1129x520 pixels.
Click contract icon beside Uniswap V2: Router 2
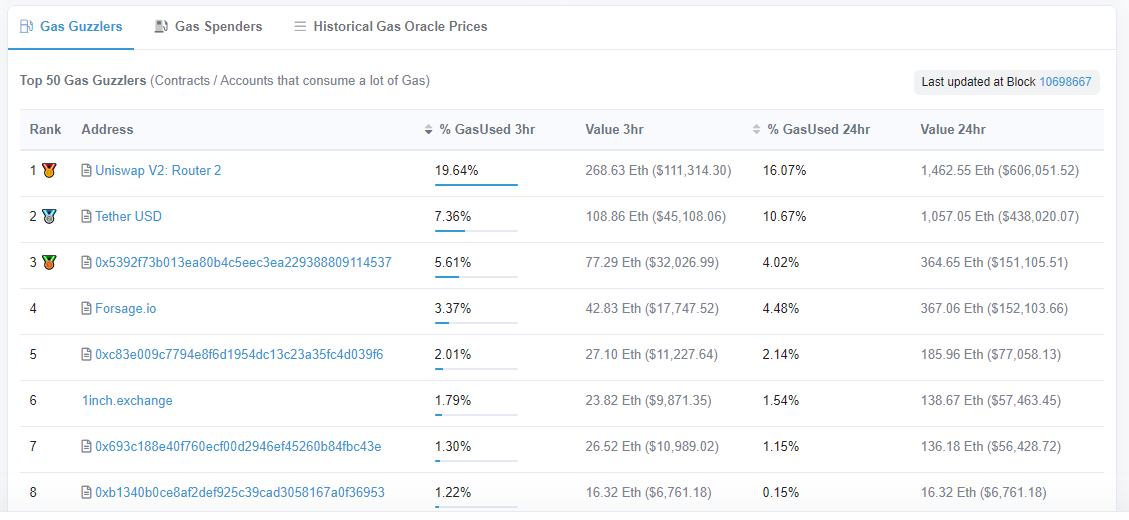[86, 171]
